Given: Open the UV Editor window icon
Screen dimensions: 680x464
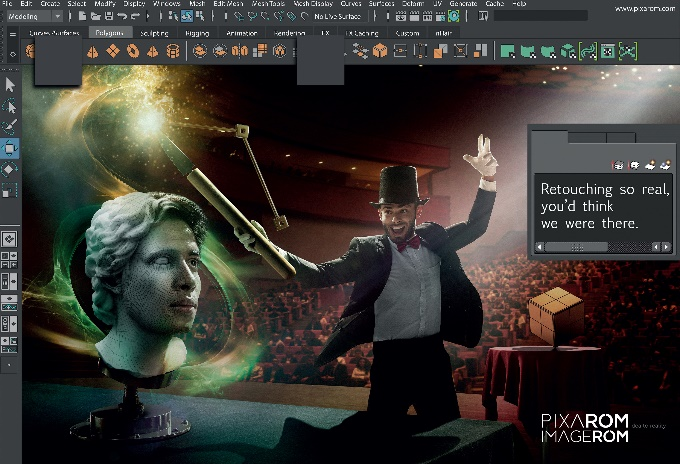Looking at the screenshot, I should coord(608,51).
